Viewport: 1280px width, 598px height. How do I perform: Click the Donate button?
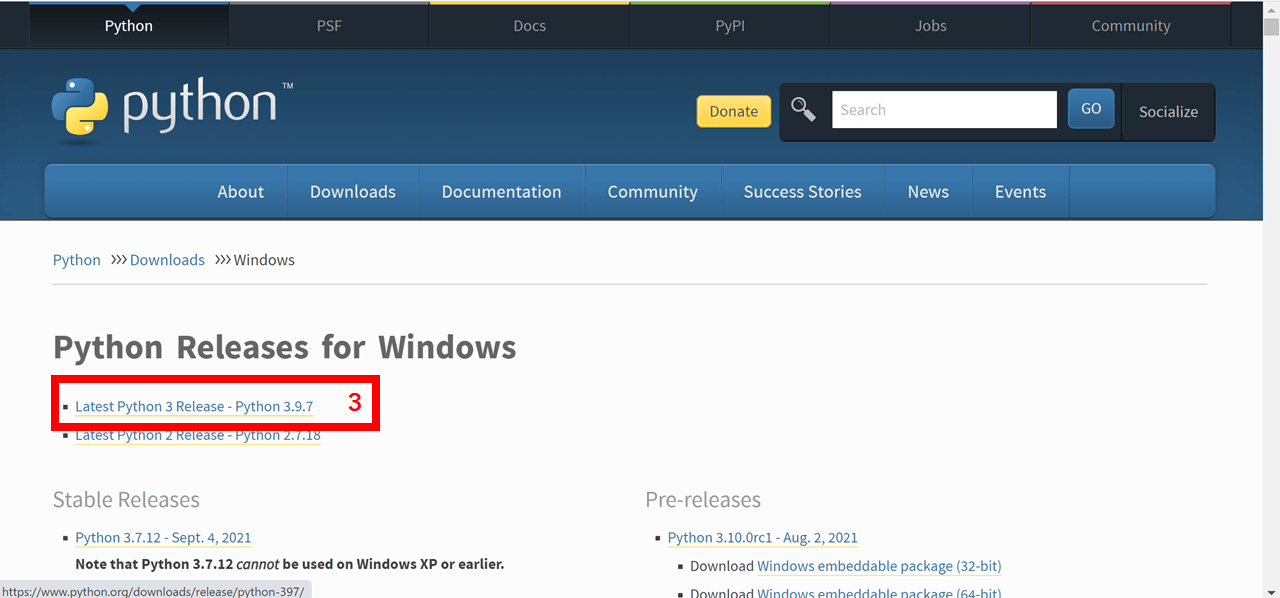[x=734, y=111]
